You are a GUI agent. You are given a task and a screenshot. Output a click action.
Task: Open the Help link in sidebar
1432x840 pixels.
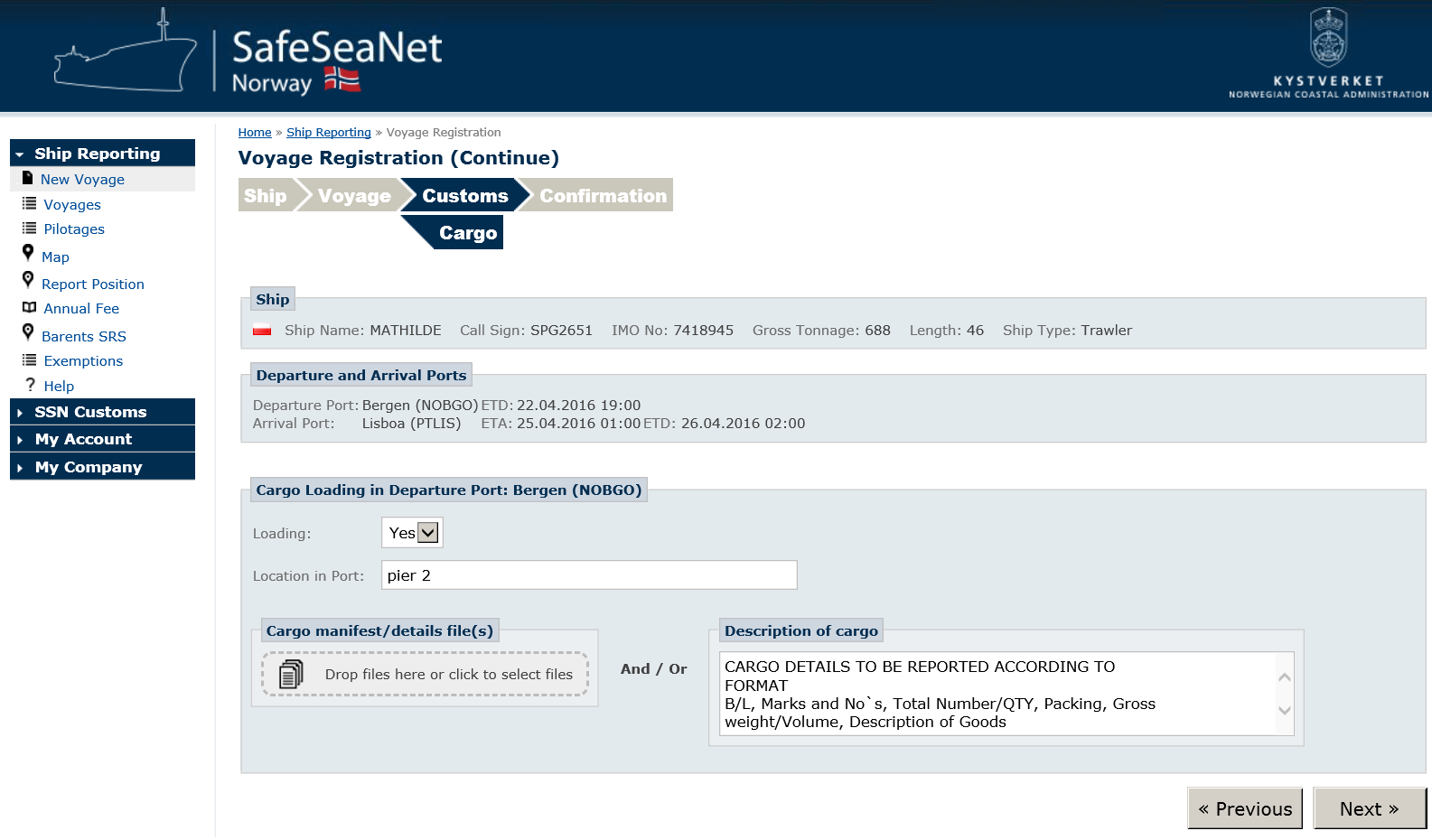pos(59,386)
